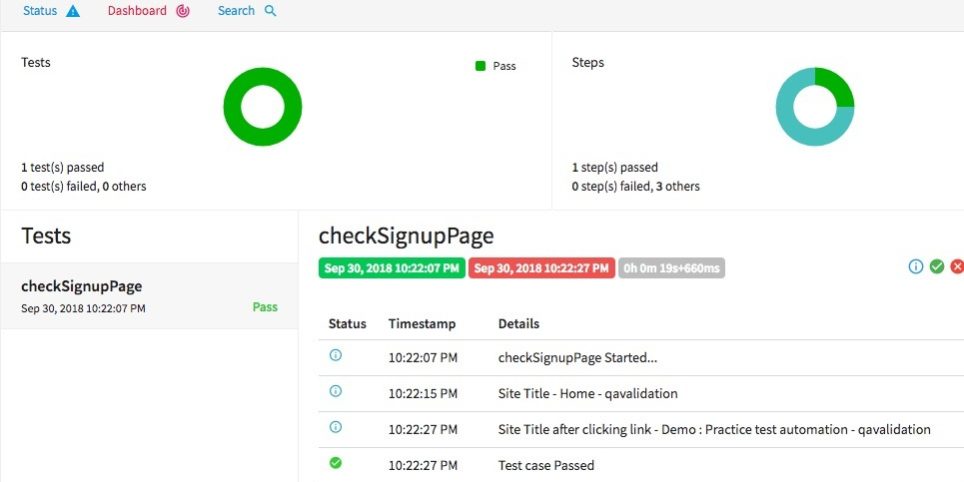The image size is (964, 482).
Task: Click green check icon in Test case Passed row
Action: [x=336, y=463]
